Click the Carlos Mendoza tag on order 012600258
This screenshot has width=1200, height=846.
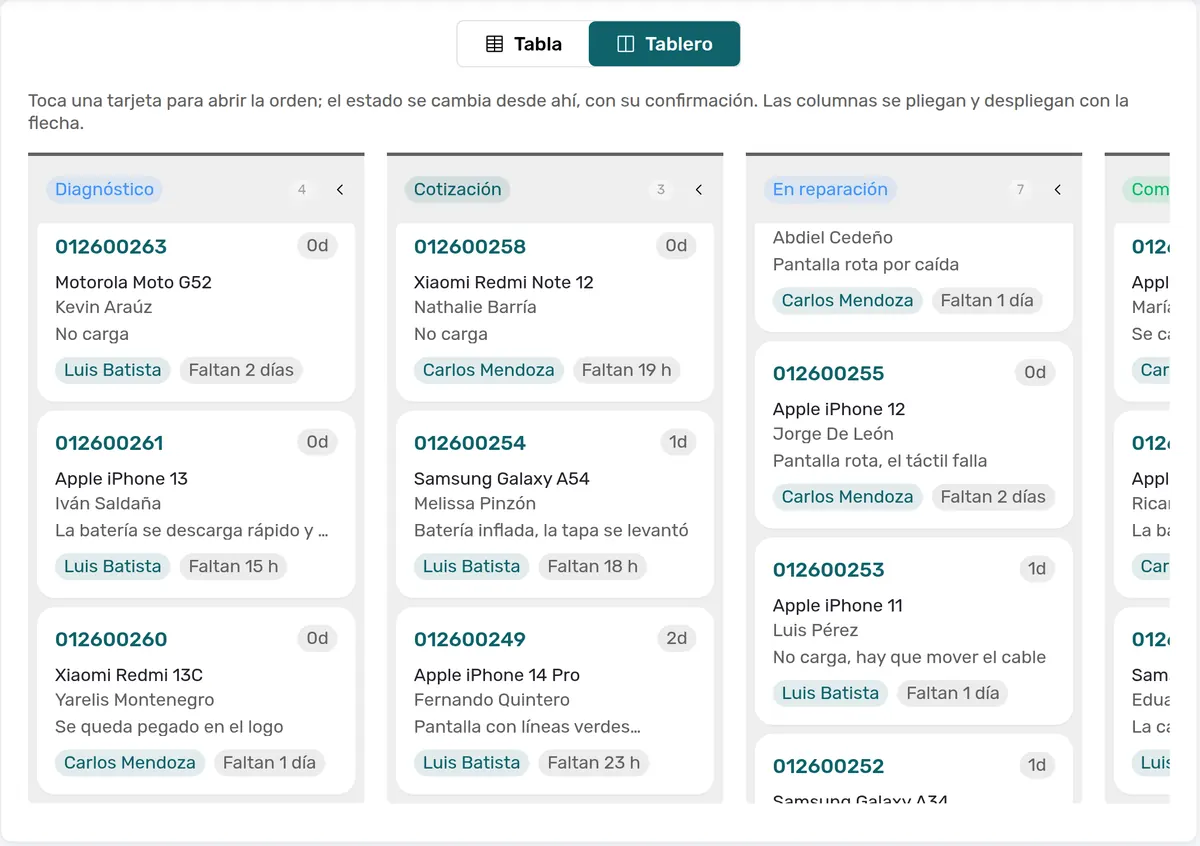coord(489,370)
